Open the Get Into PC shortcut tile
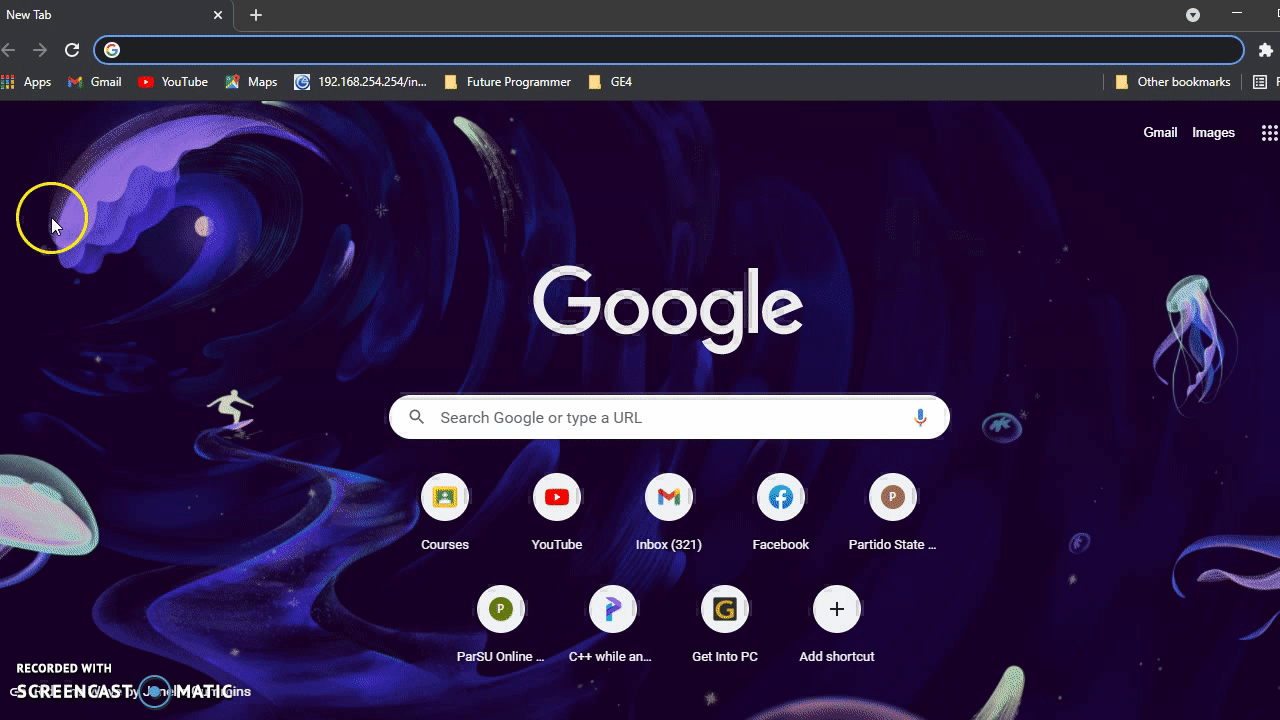 (x=725, y=626)
